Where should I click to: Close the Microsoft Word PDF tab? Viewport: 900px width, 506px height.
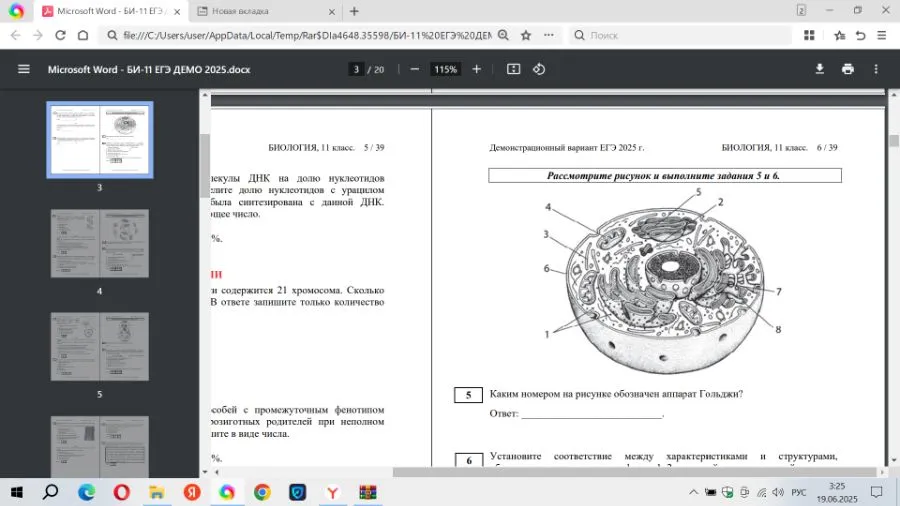pyautogui.click(x=177, y=11)
